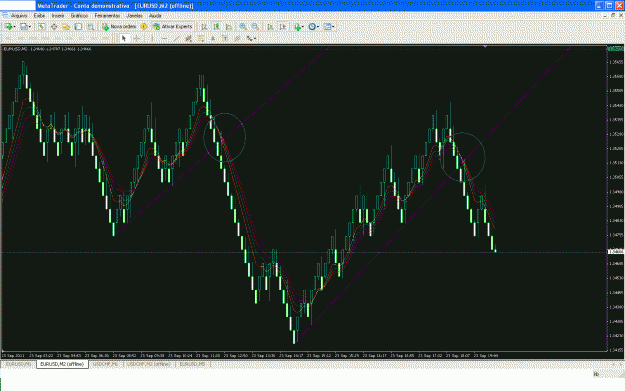Screen dimensions: 625x391
Task: Click the Nova ordem button
Action: point(119,27)
